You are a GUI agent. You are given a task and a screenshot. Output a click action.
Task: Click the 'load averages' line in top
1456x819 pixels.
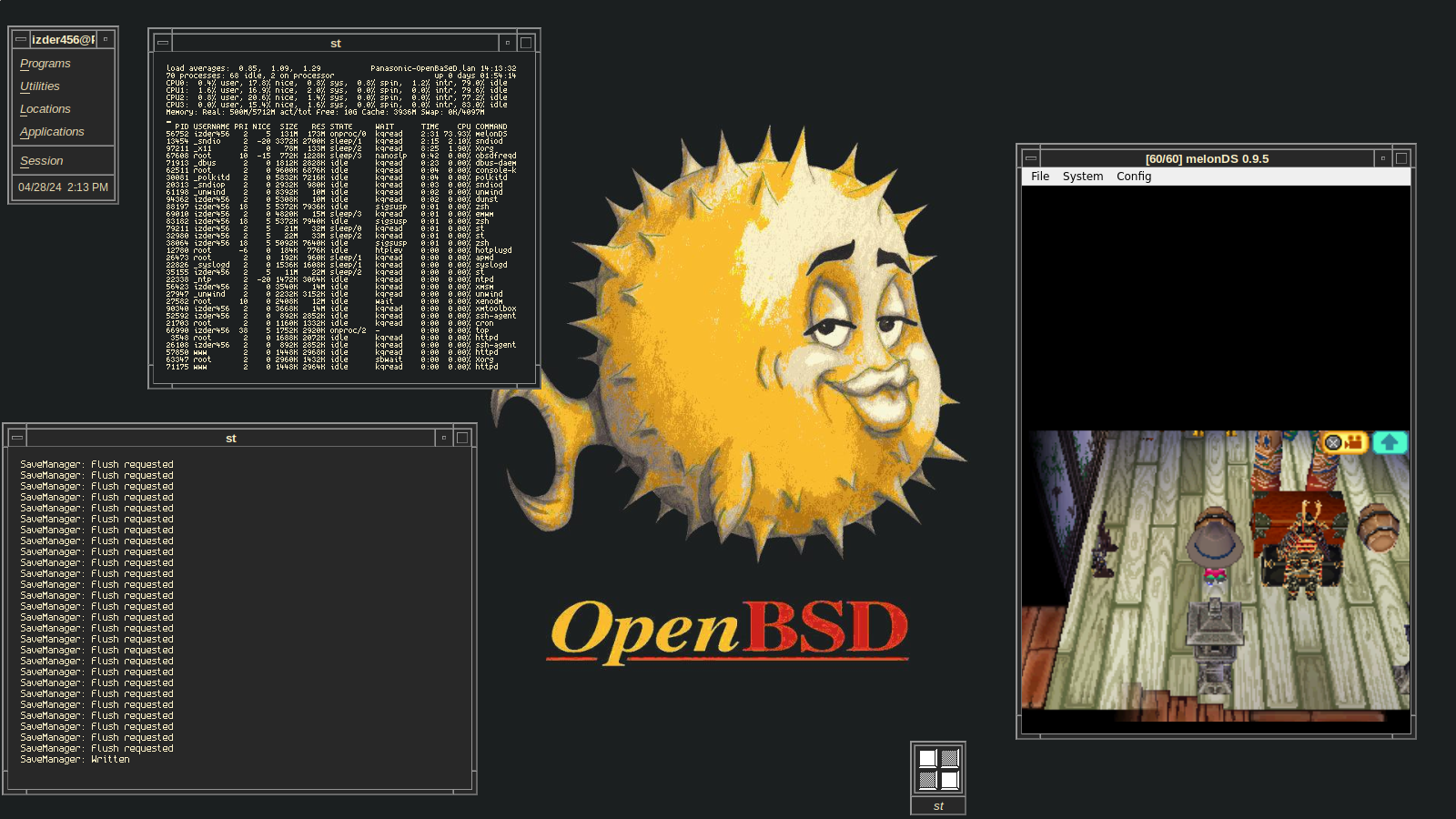point(341,68)
